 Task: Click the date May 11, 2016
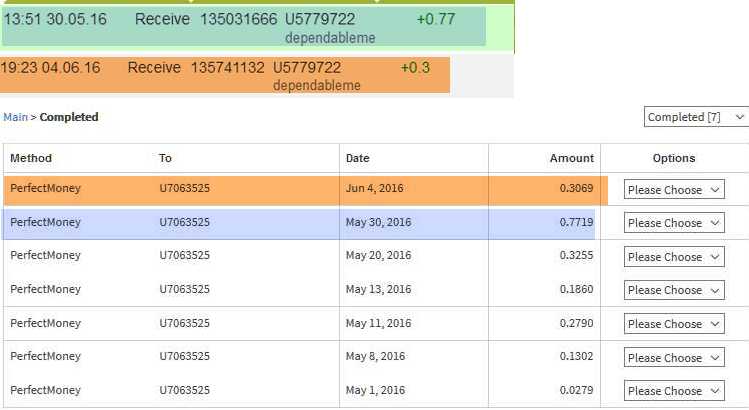coord(378,323)
